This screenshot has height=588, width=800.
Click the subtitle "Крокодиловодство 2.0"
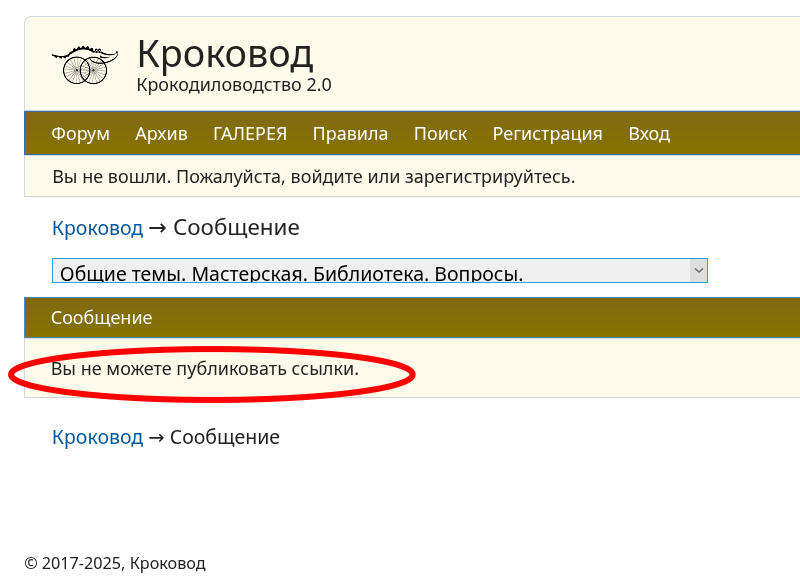click(234, 85)
